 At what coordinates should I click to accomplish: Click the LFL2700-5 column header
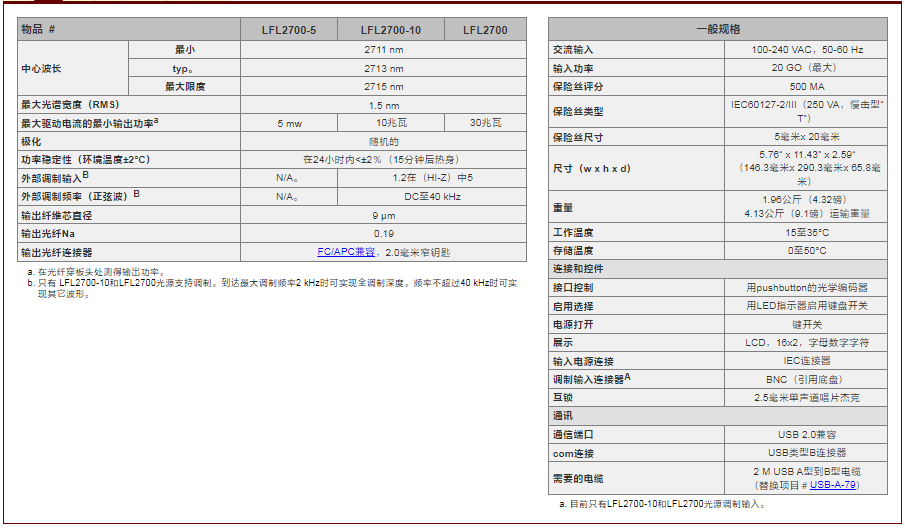(x=288, y=31)
